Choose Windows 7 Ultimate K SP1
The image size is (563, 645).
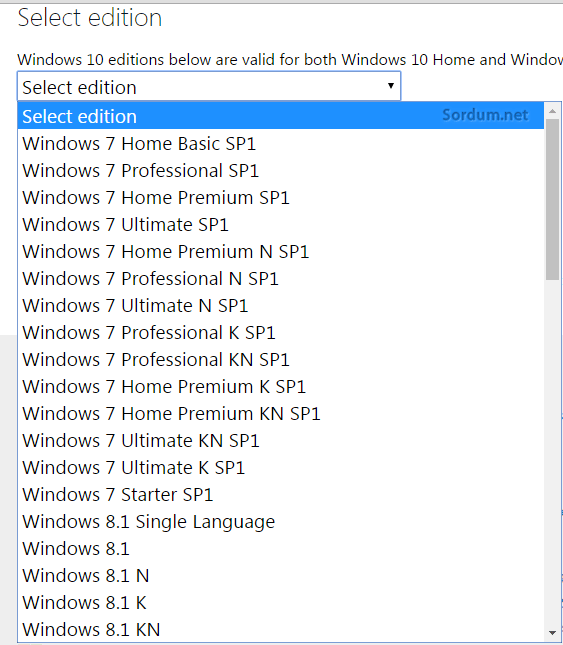[x=281, y=468]
